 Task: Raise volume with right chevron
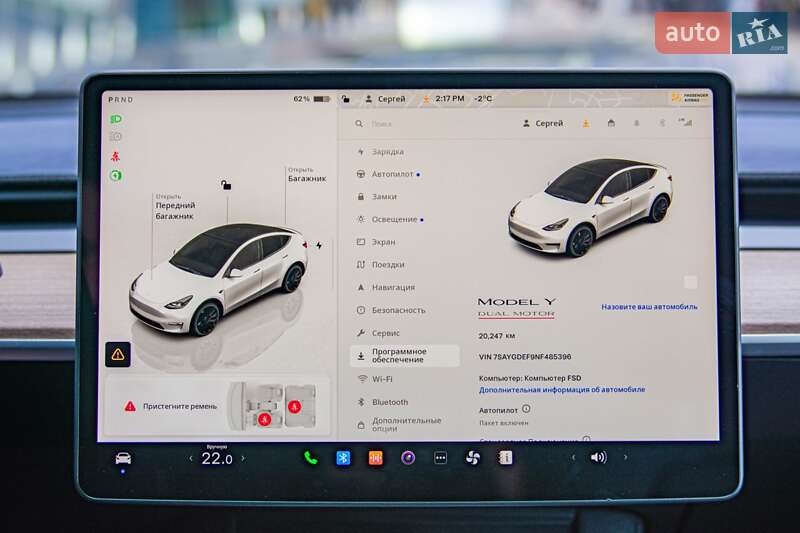(626, 457)
